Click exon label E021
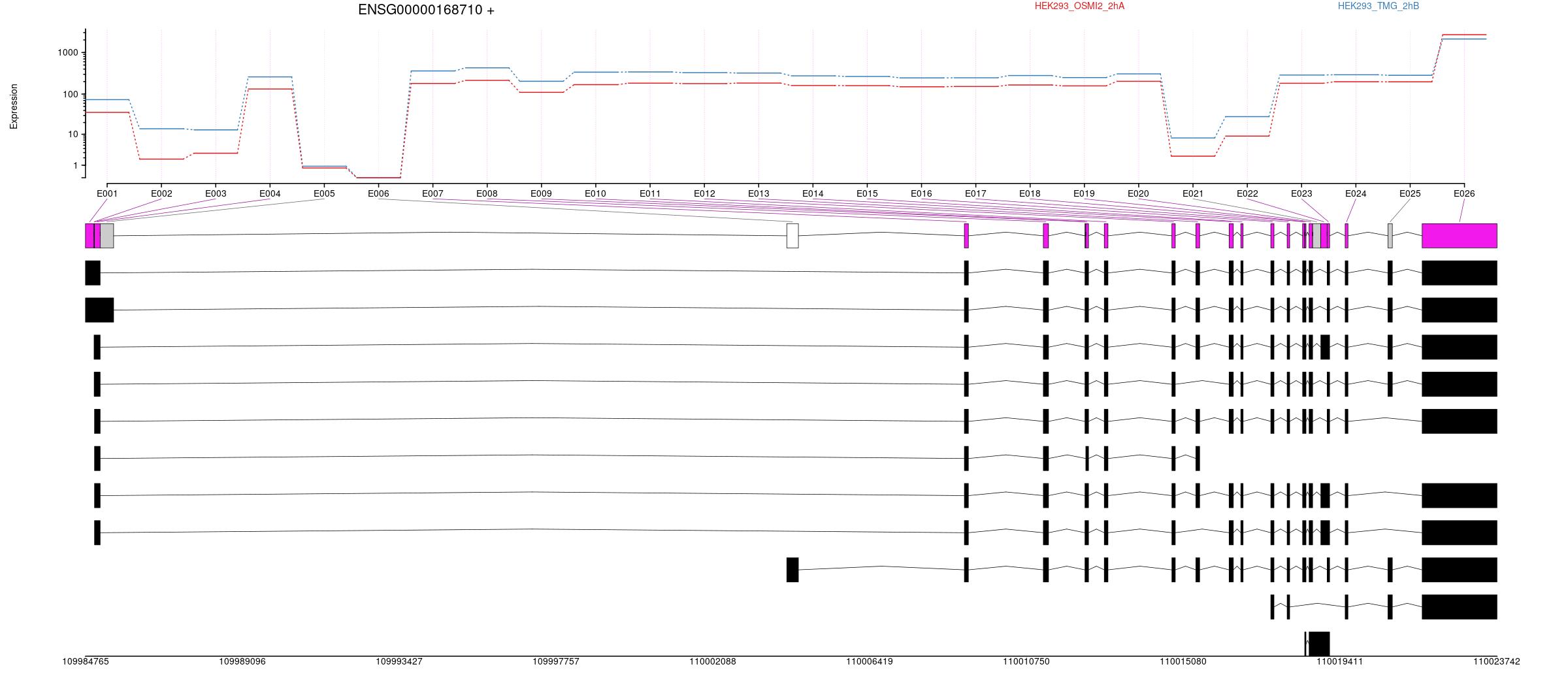This screenshot has width=1568, height=673. [1193, 193]
